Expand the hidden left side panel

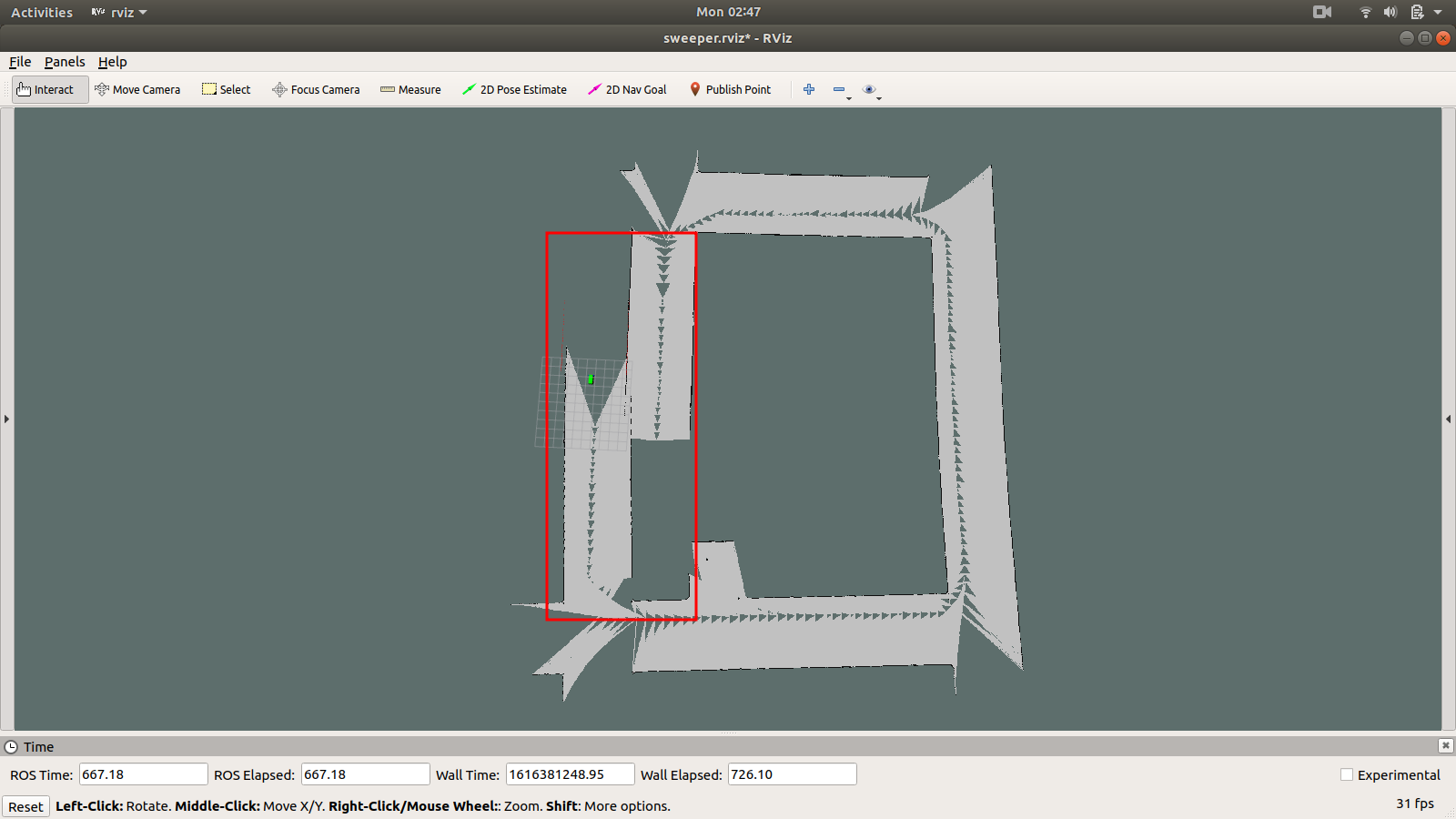point(6,419)
